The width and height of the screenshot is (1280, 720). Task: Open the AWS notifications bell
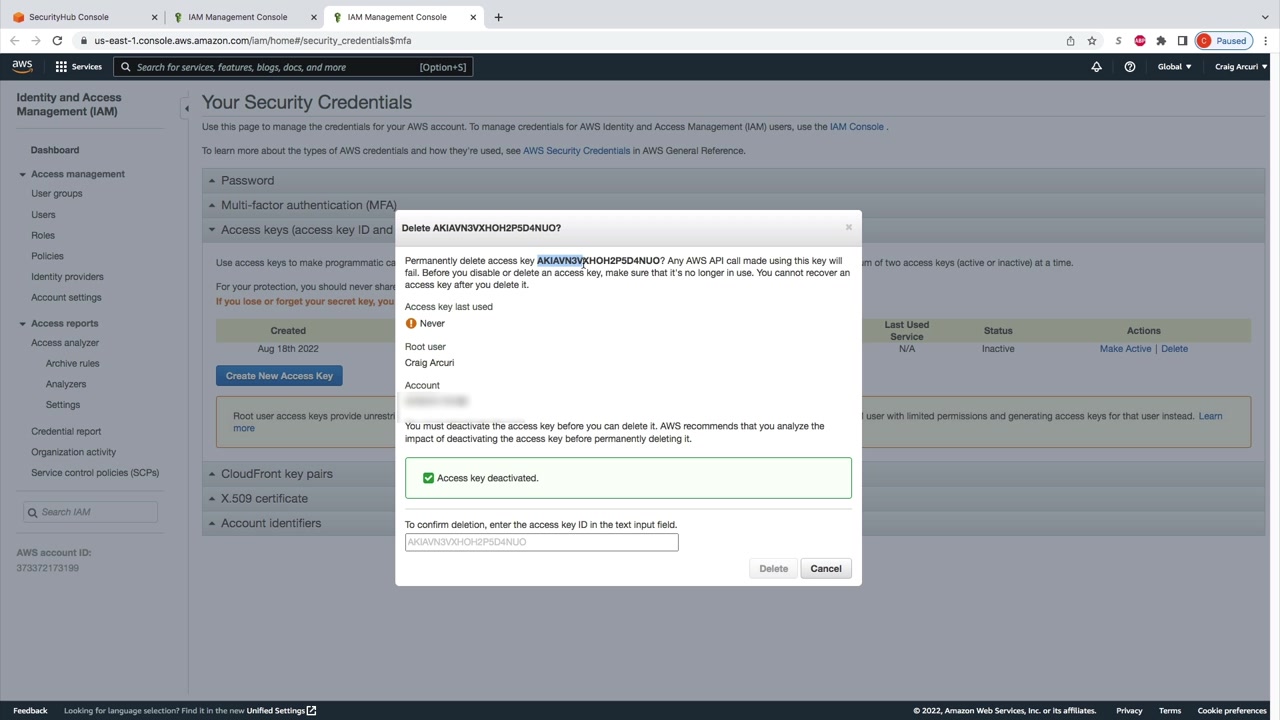1096,67
